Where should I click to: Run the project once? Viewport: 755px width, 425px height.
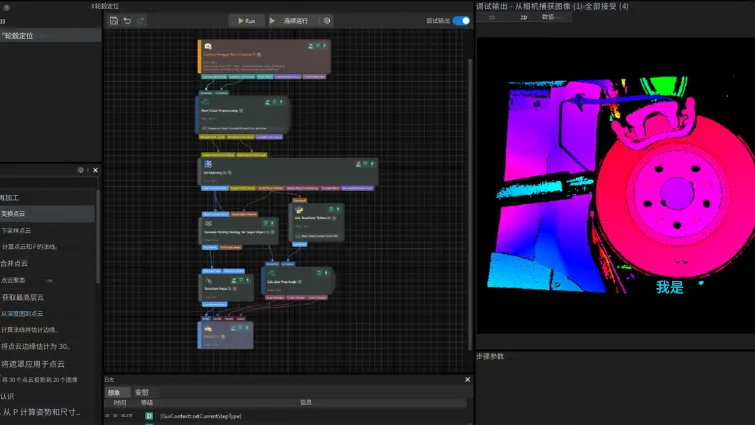coord(247,21)
